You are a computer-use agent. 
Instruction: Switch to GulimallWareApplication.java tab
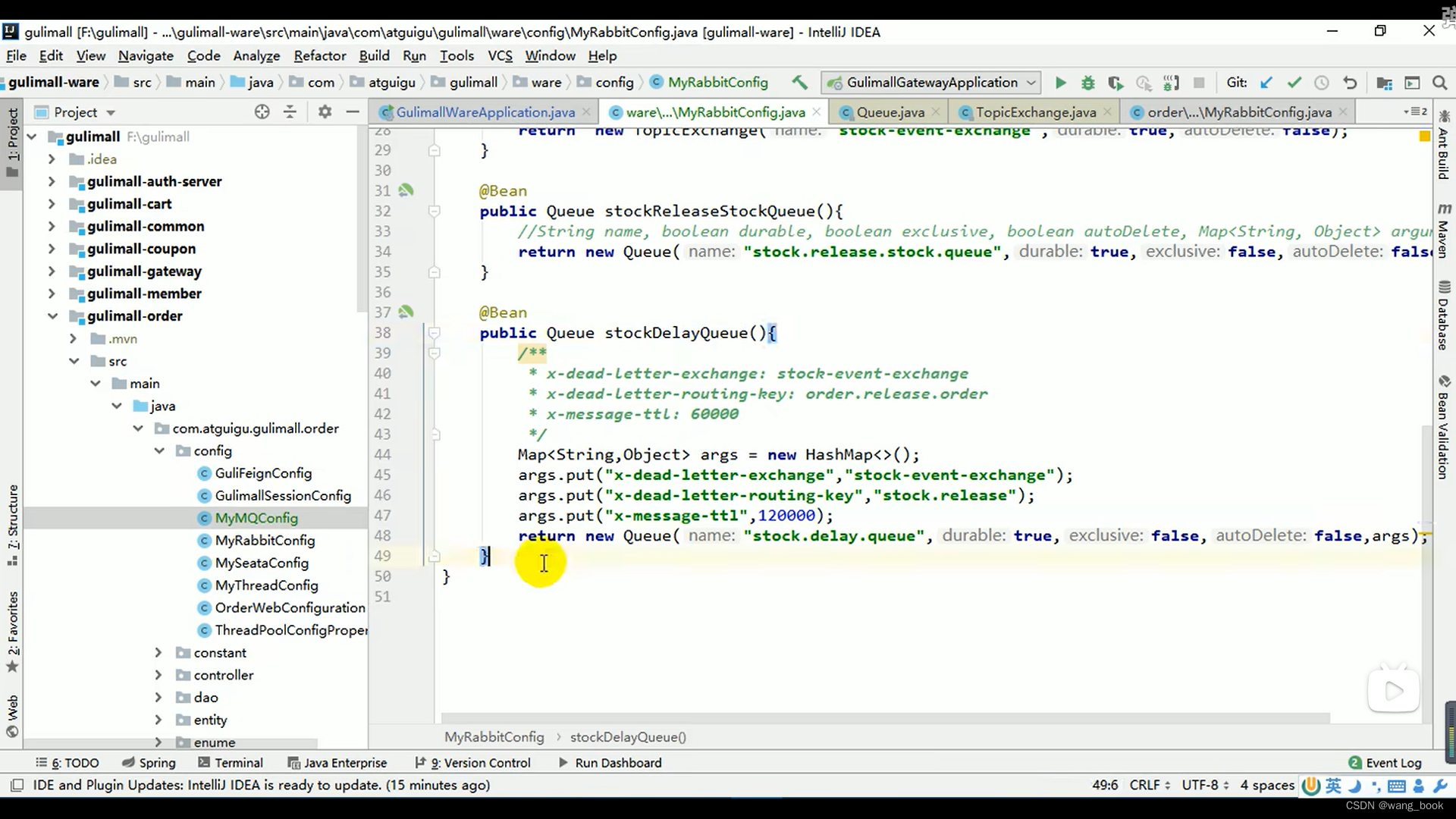pyautogui.click(x=485, y=112)
